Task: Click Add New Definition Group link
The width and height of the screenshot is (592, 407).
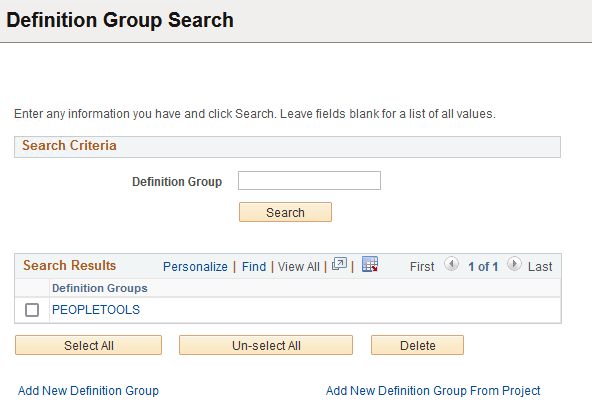Action: 88,390
